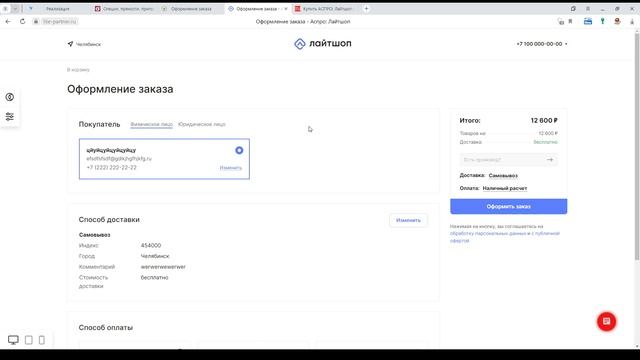
Task: Click the blue card extension icon
Action: (588, 22)
